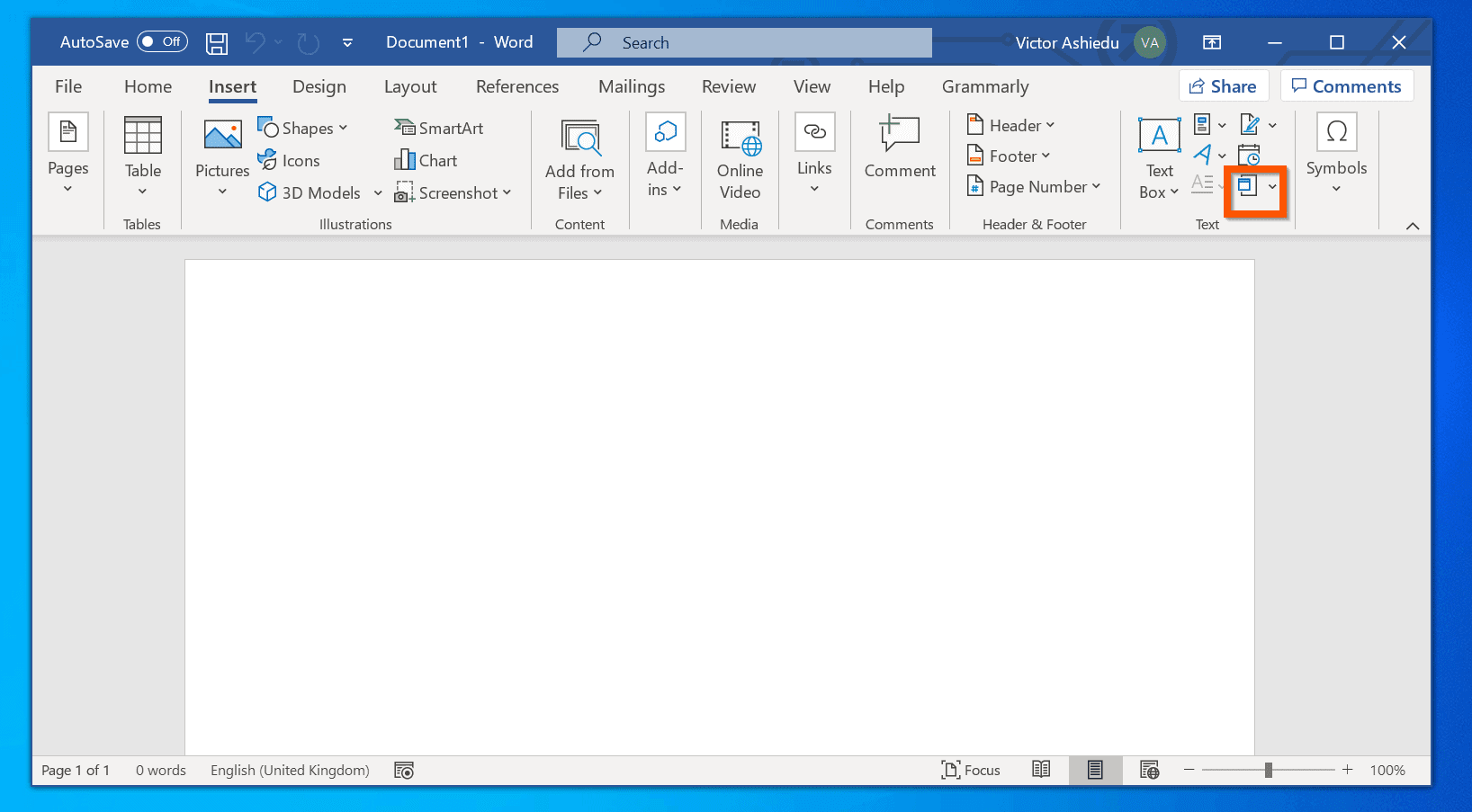Open the Screenshot dropdown
The width and height of the screenshot is (1472, 812).
point(453,192)
